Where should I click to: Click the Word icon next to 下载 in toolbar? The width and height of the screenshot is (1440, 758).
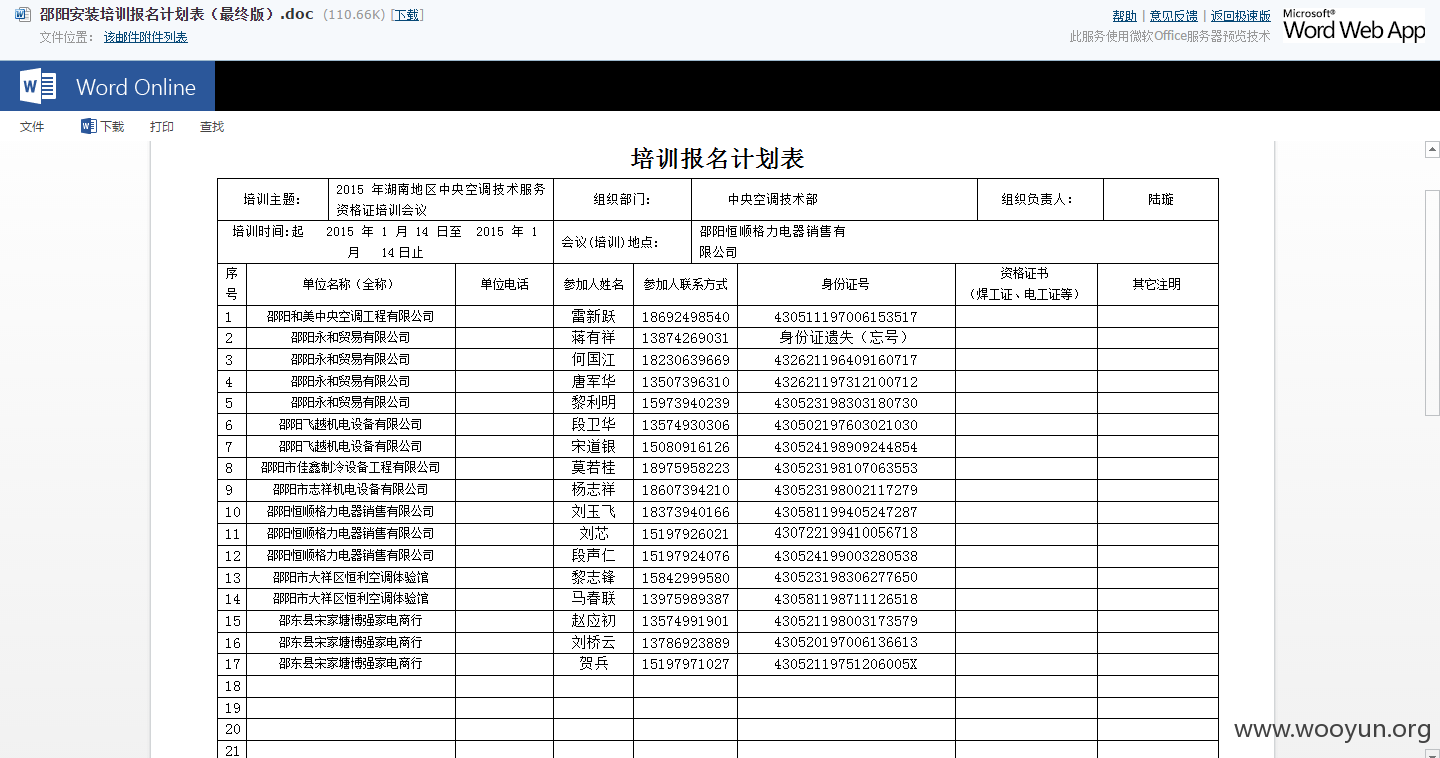[88, 126]
